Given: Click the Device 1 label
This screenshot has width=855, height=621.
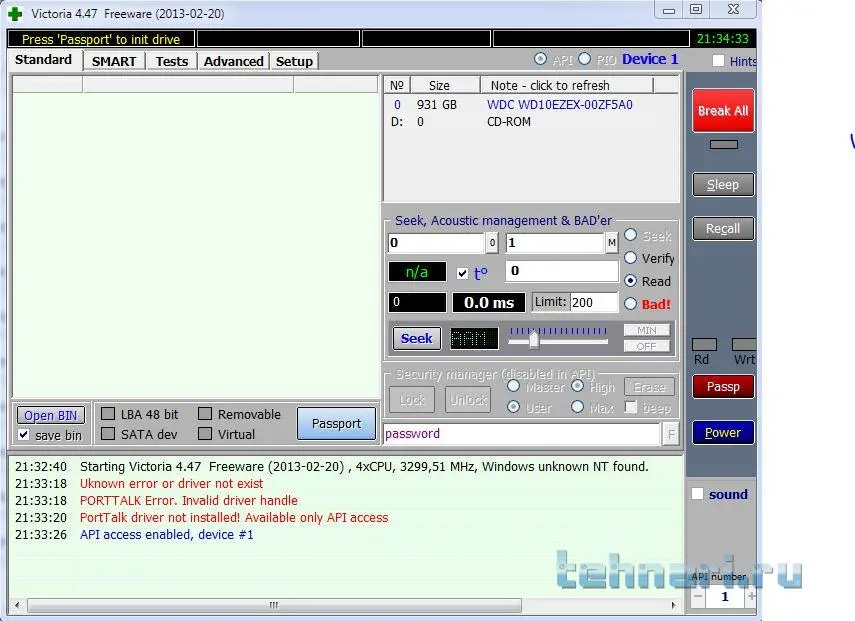Looking at the screenshot, I should pyautogui.click(x=649, y=59).
